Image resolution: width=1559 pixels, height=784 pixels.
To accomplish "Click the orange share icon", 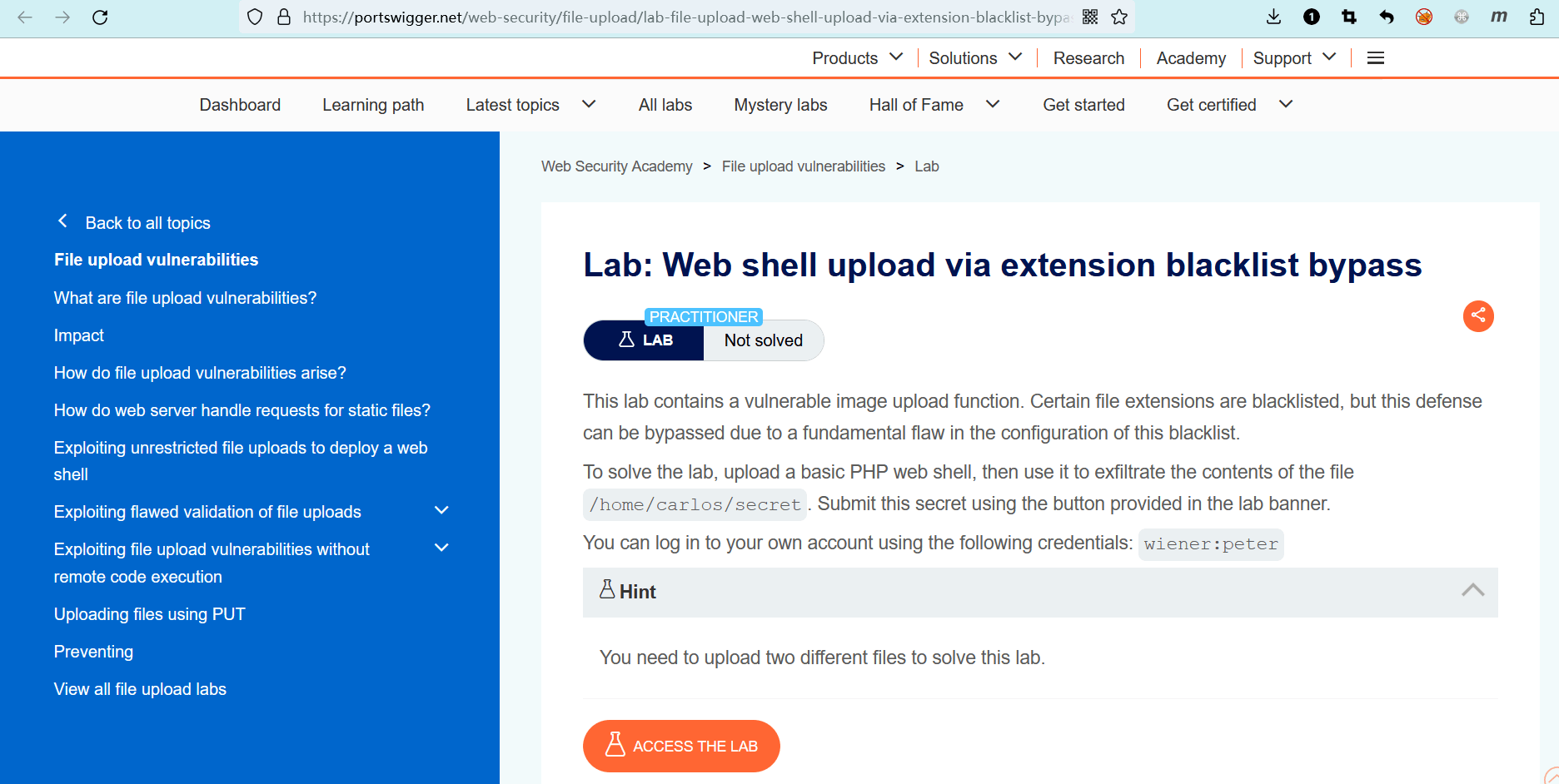I will click(1478, 315).
